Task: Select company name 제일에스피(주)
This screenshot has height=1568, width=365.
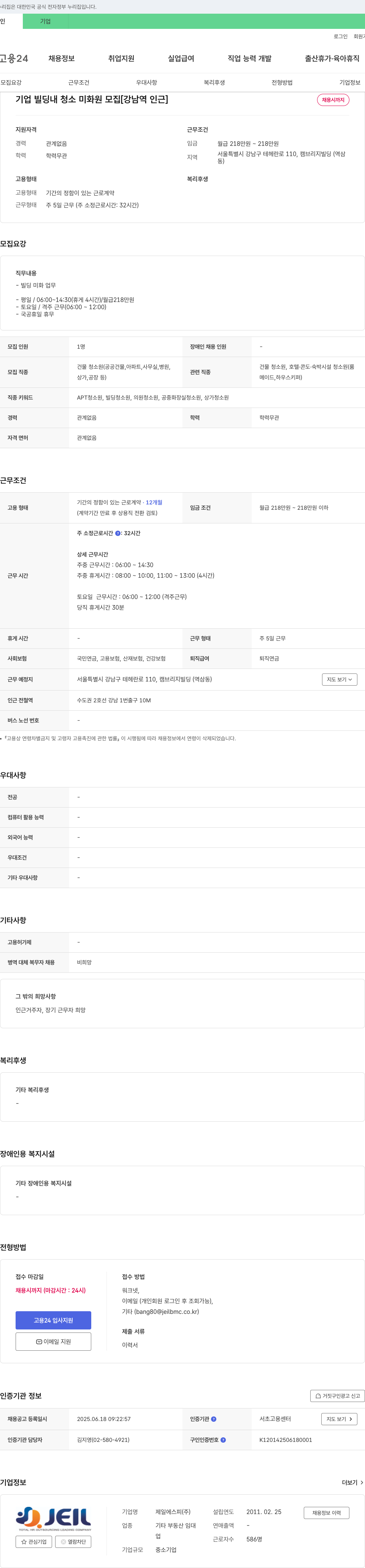Action: pos(173,1512)
